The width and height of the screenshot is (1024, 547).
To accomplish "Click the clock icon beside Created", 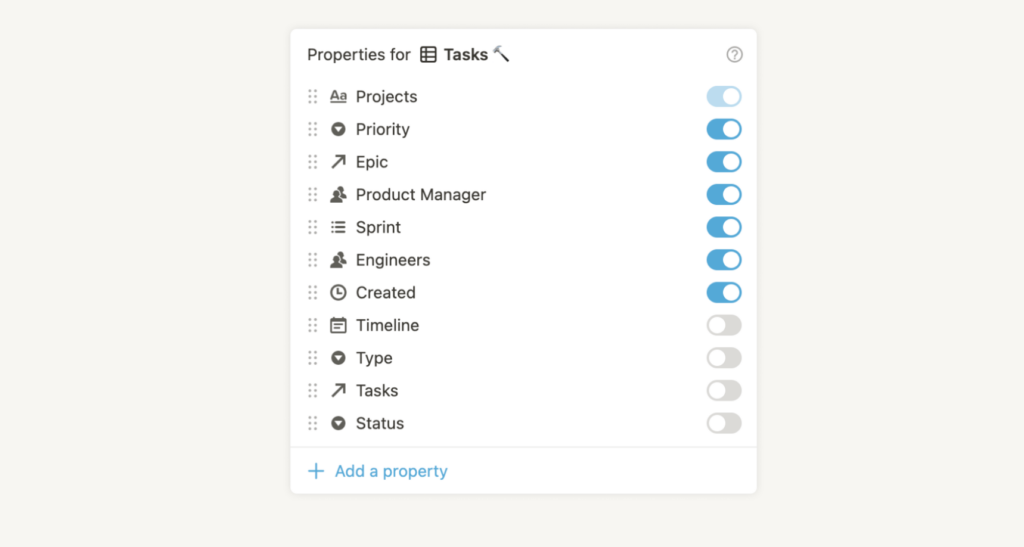I will tap(338, 293).
